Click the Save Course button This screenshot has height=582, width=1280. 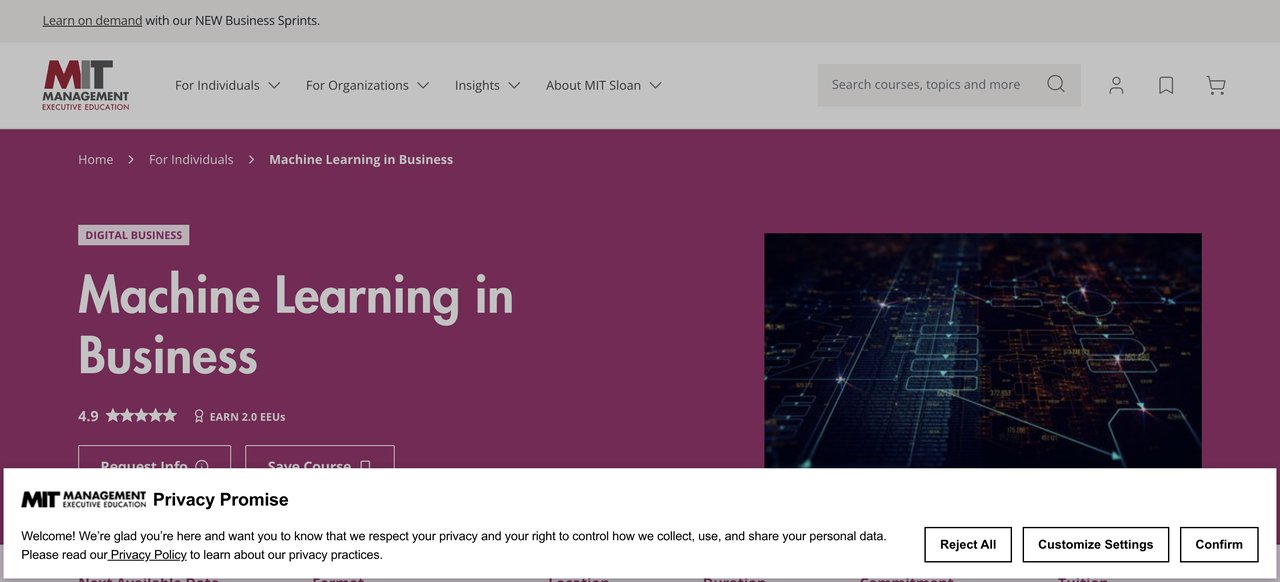320,458
